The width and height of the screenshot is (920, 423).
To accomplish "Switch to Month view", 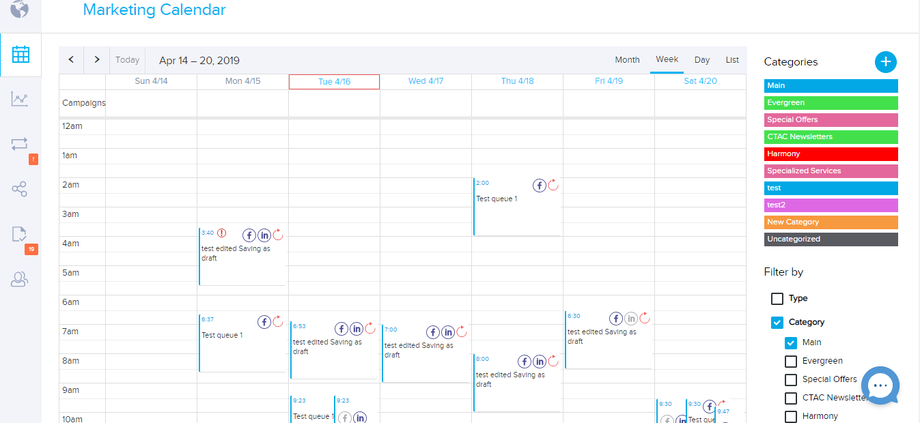I will pos(627,60).
